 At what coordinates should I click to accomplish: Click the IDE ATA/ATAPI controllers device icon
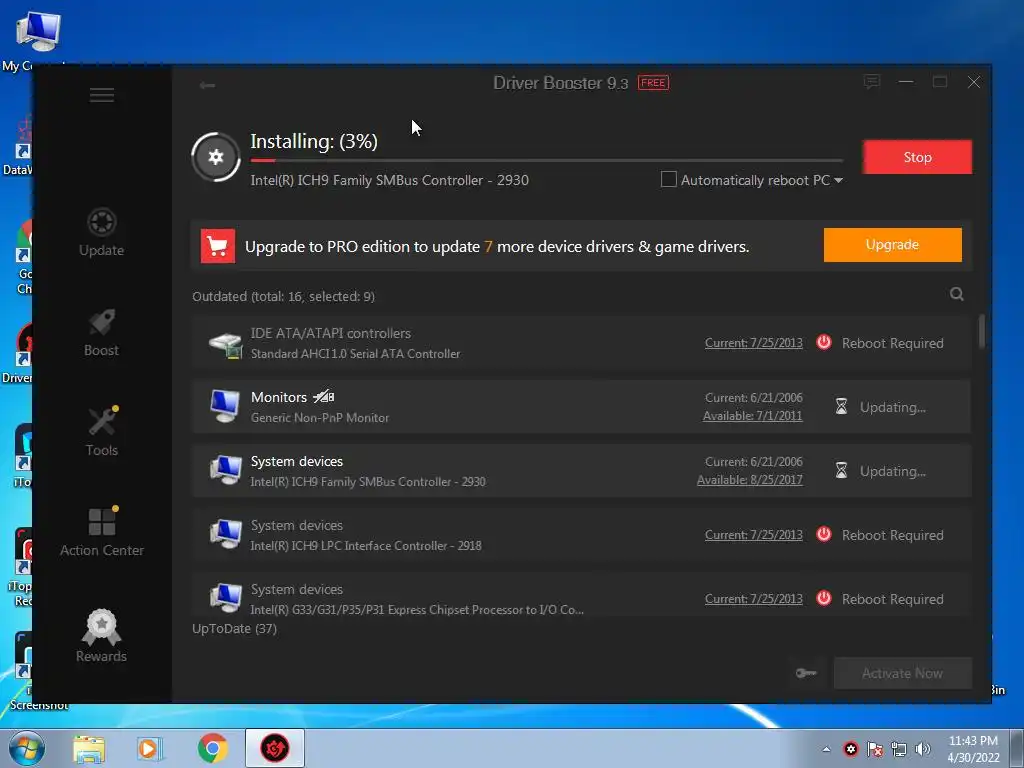point(225,344)
